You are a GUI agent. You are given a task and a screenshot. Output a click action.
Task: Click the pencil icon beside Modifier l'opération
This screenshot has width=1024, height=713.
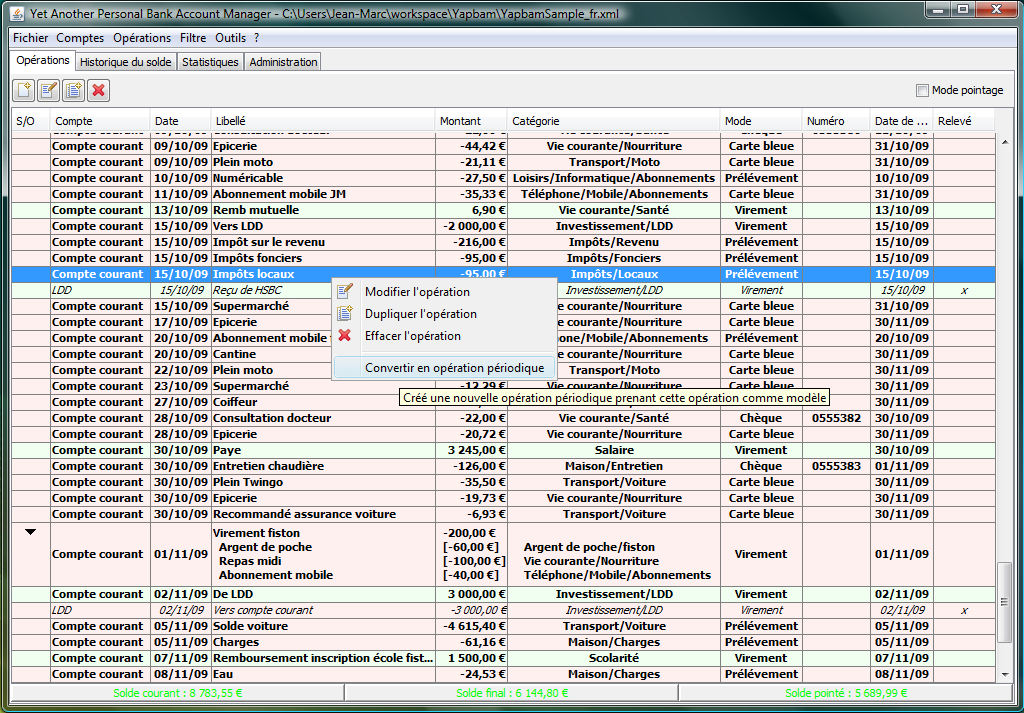[x=345, y=291]
